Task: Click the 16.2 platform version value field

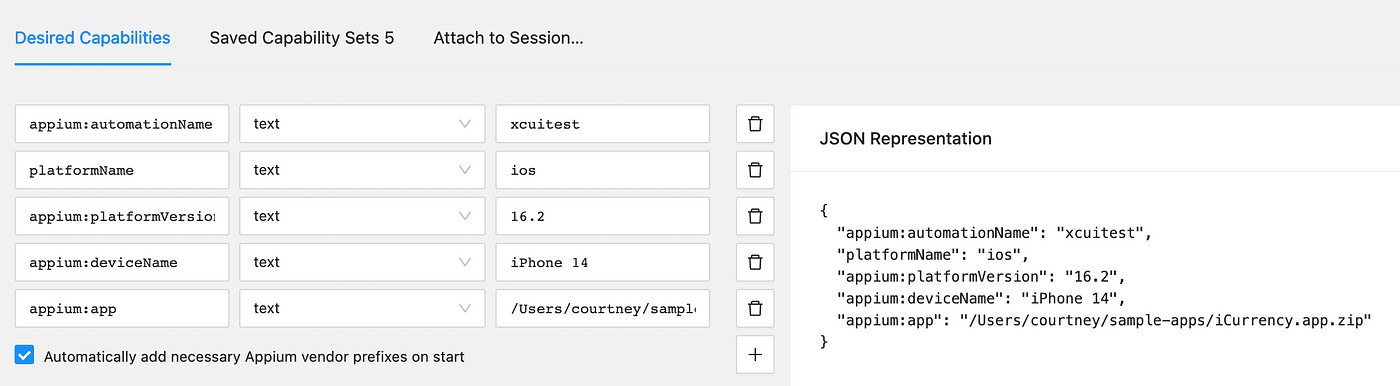Action: point(603,216)
